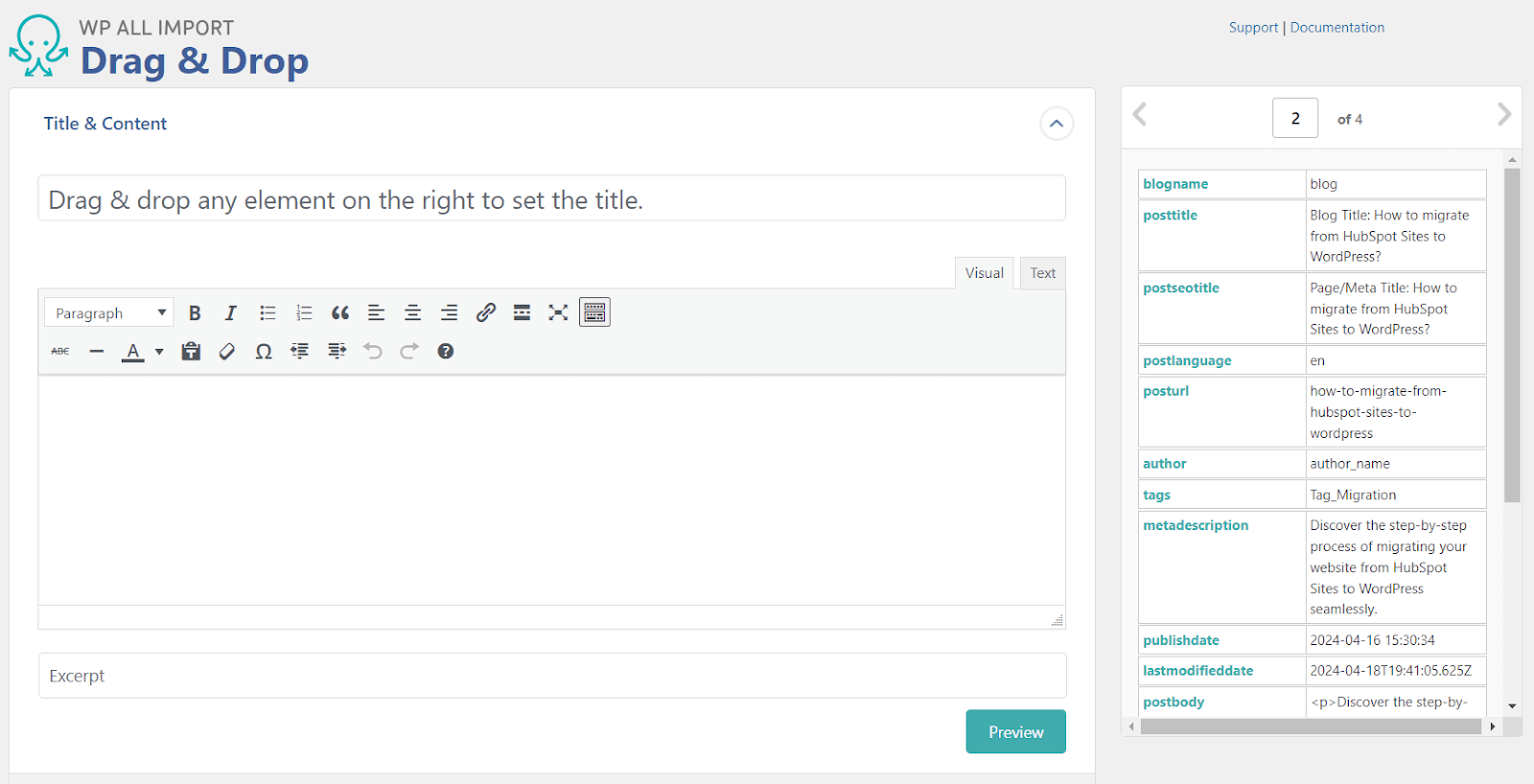This screenshot has height=784, width=1534.
Task: Click the Preview button
Action: (x=1016, y=731)
